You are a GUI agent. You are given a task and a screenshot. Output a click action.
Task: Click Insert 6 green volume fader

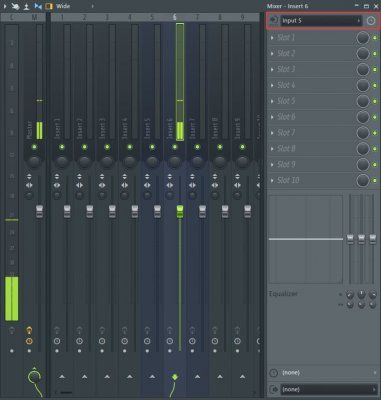coord(180,212)
